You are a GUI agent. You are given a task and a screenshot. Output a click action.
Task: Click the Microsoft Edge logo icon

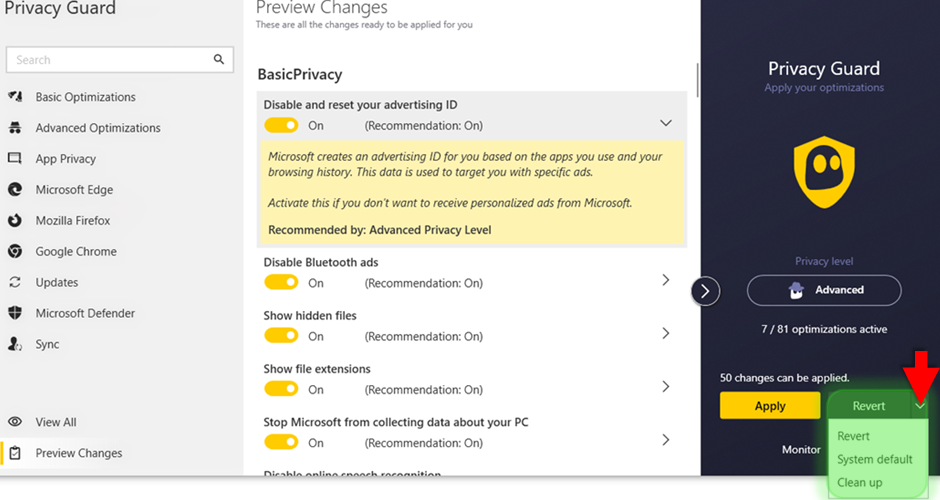[15, 189]
